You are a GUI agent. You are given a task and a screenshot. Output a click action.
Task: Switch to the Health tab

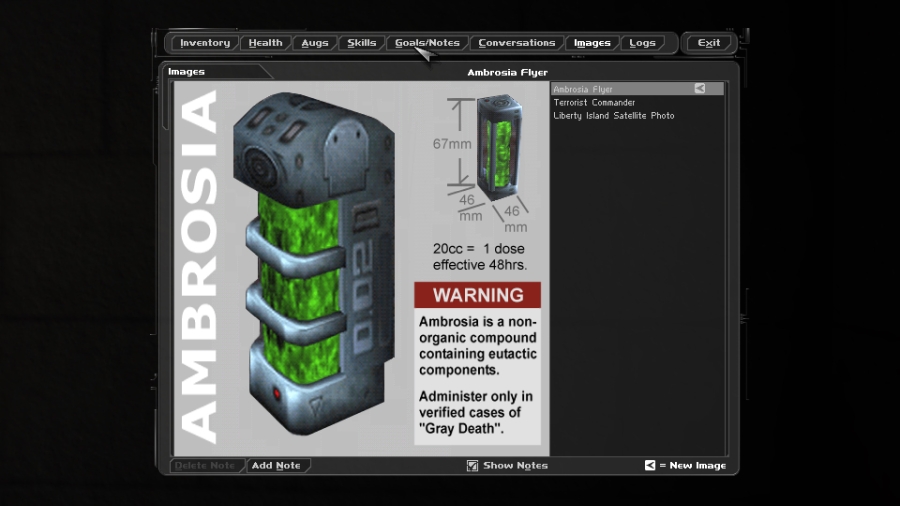(265, 43)
